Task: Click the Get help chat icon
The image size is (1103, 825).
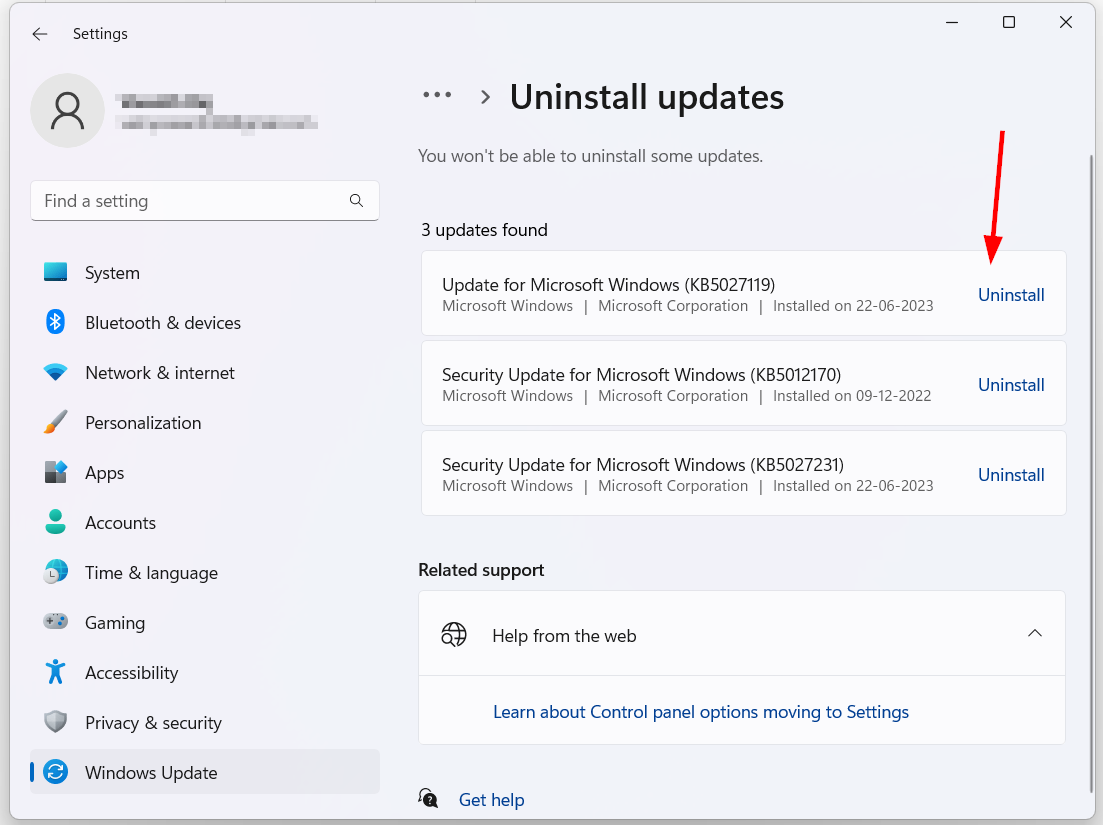Action: pyautogui.click(x=428, y=798)
